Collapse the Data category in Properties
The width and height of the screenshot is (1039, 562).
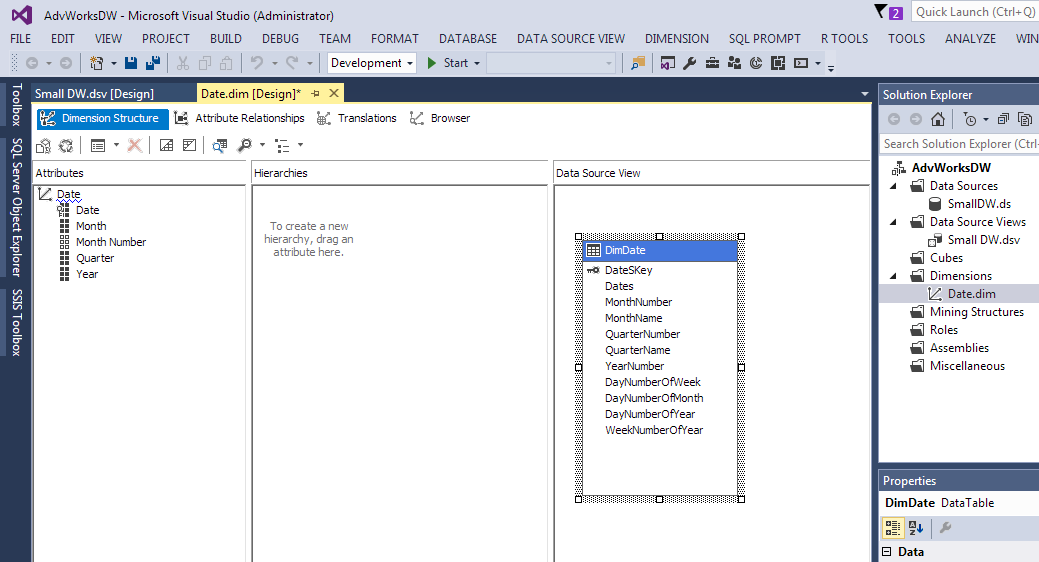pos(887,552)
